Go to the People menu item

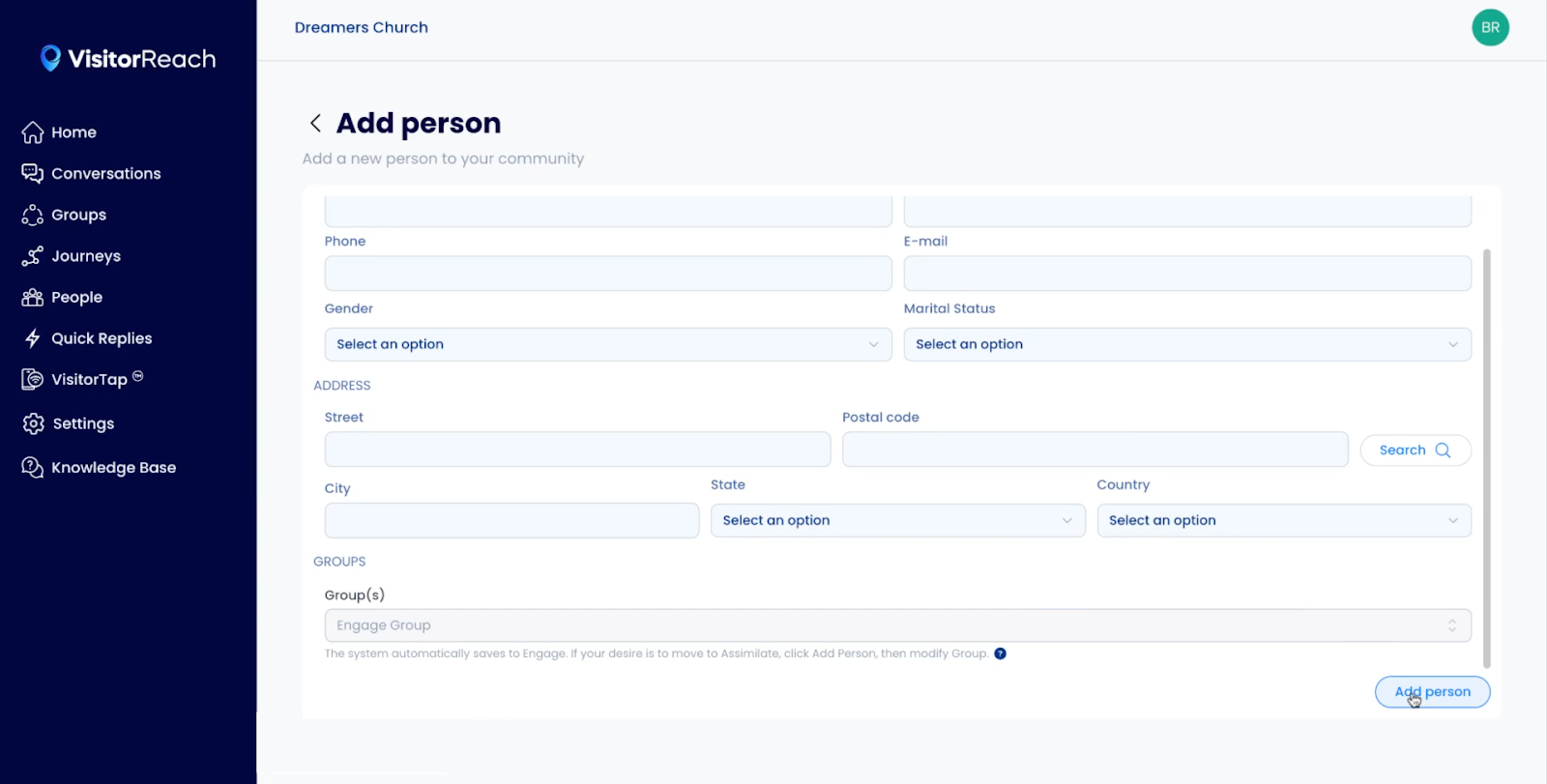pyautogui.click(x=76, y=298)
